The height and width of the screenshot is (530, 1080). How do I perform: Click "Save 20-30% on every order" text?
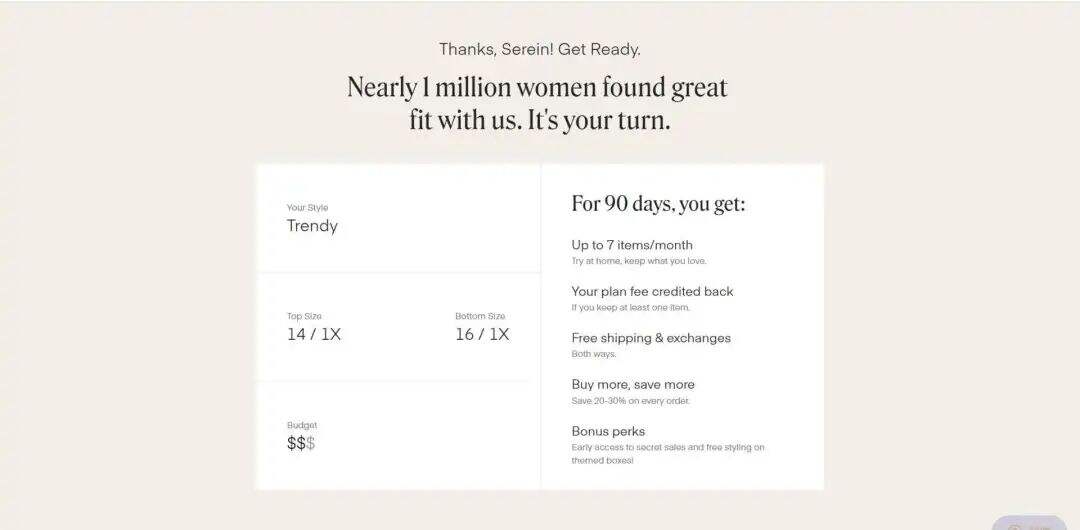pos(631,401)
